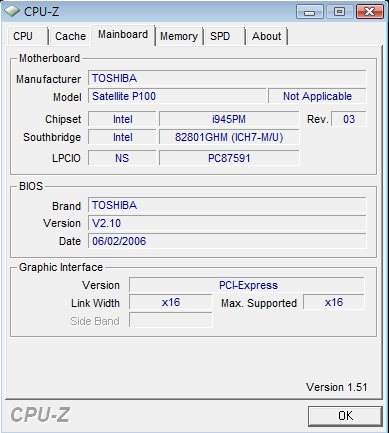
Task: Click the PC87591 LPCIO value
Action: click(229, 158)
